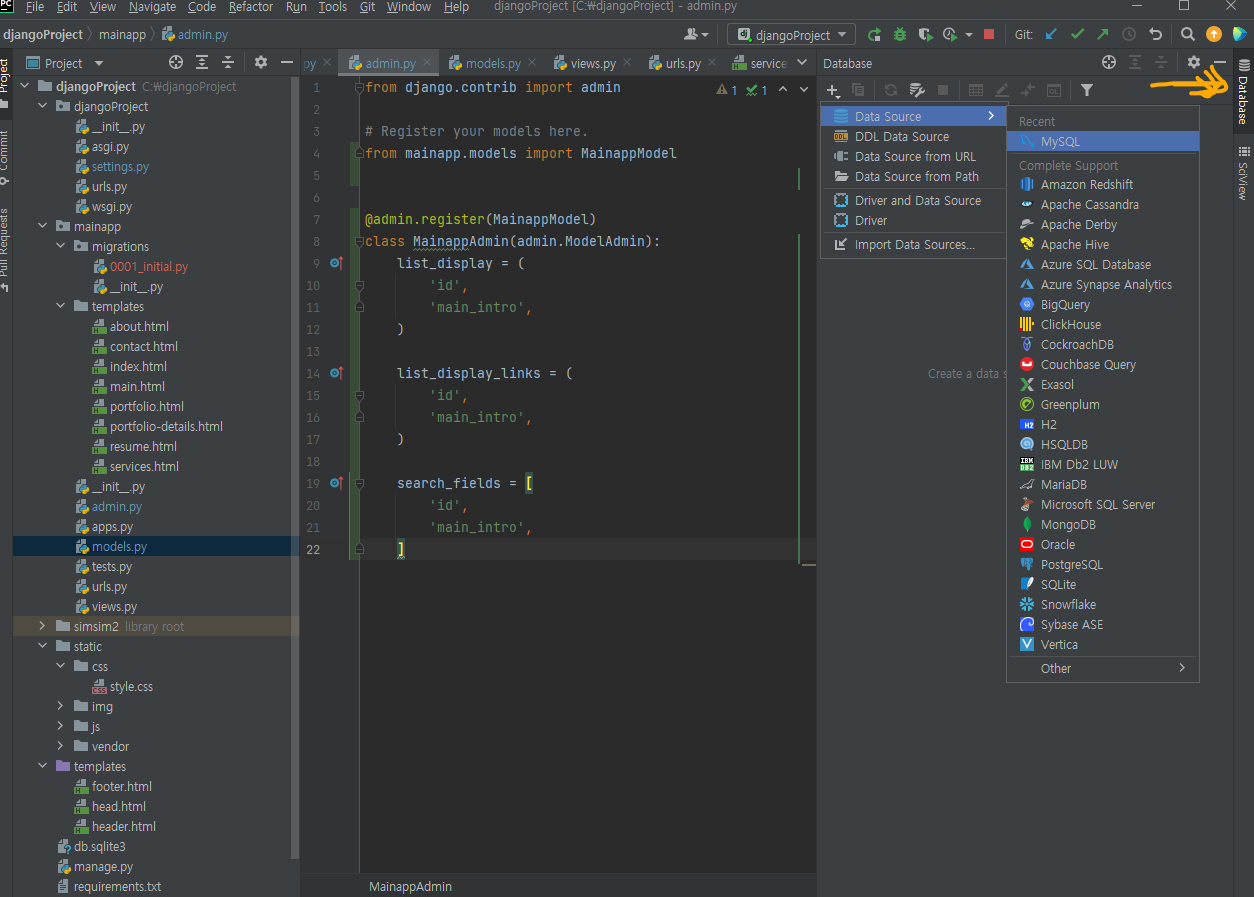This screenshot has height=897, width=1254.
Task: Click the red Stop button in toolbar
Action: tap(989, 35)
